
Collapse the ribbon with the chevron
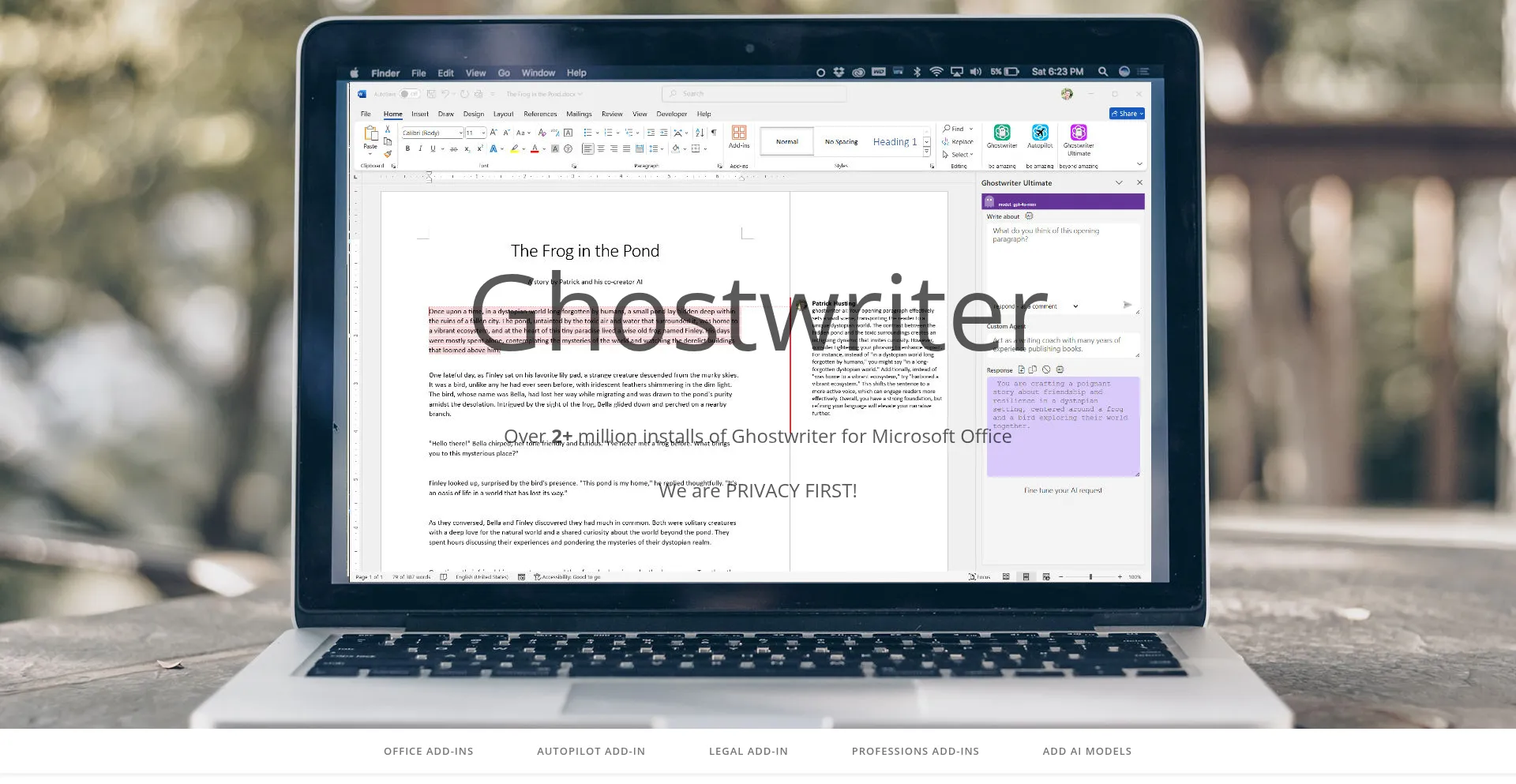pos(1139,164)
